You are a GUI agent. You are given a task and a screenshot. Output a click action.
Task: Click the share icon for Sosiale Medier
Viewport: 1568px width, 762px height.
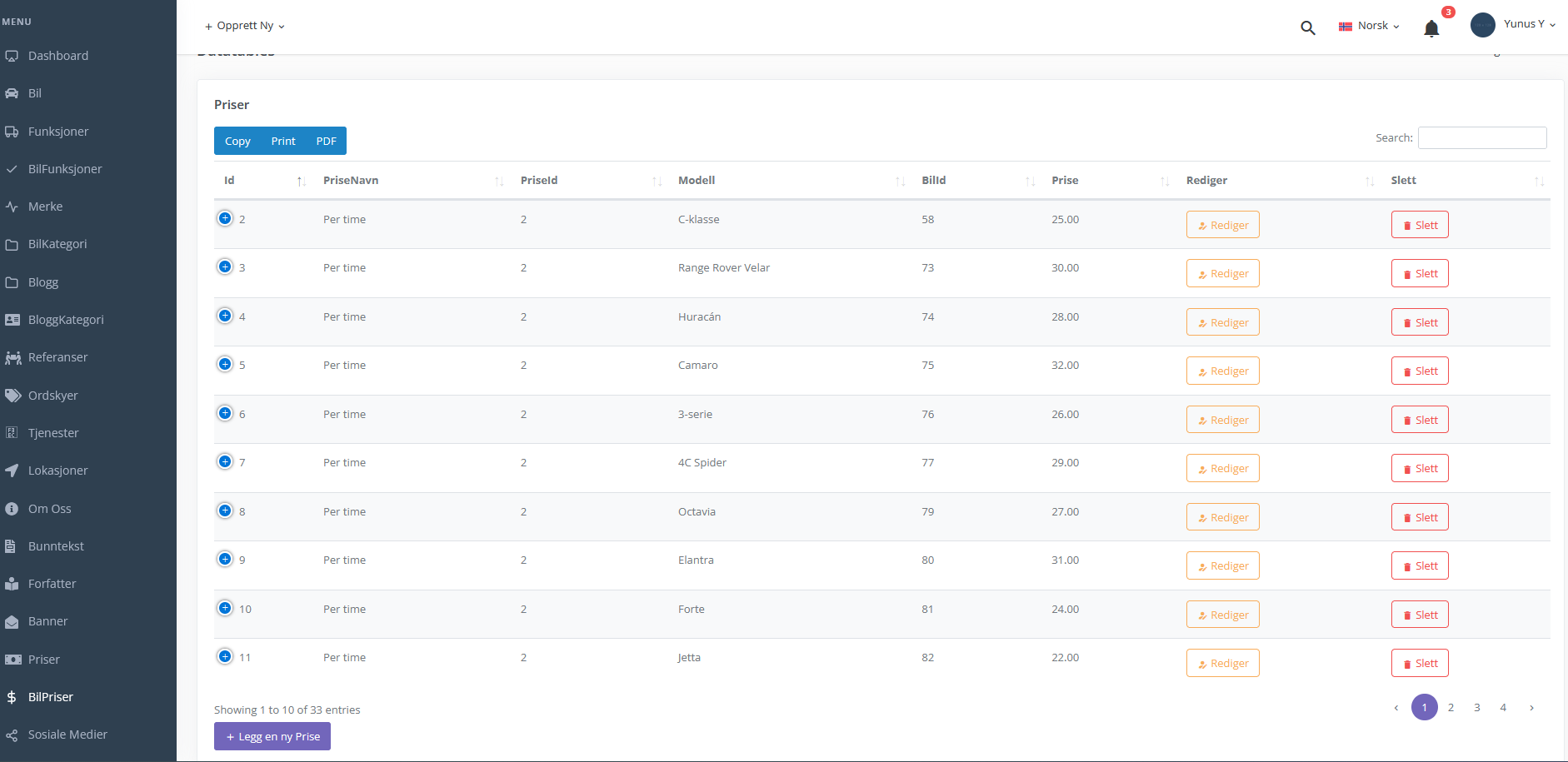[12, 735]
